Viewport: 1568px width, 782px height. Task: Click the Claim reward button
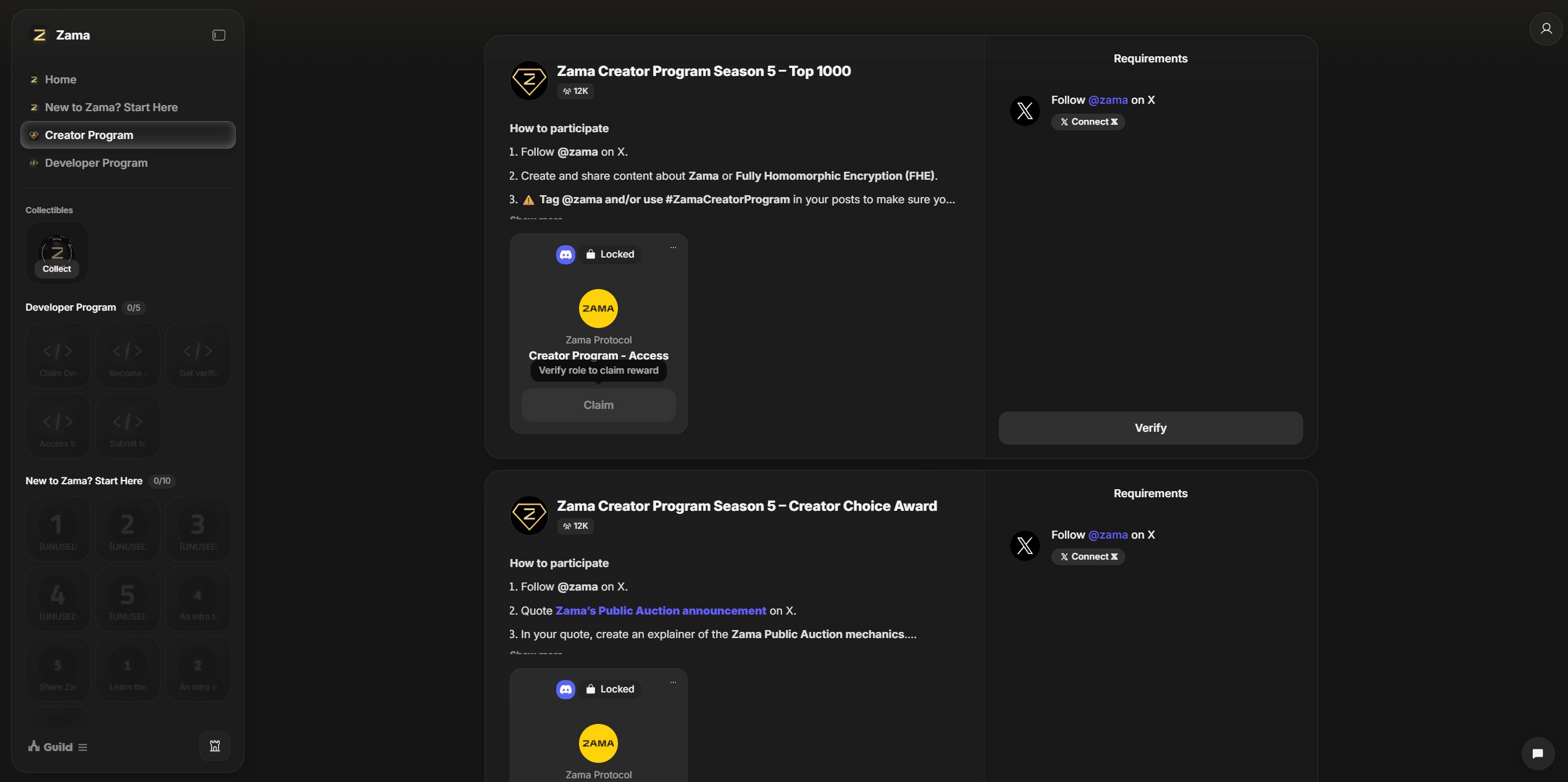598,405
